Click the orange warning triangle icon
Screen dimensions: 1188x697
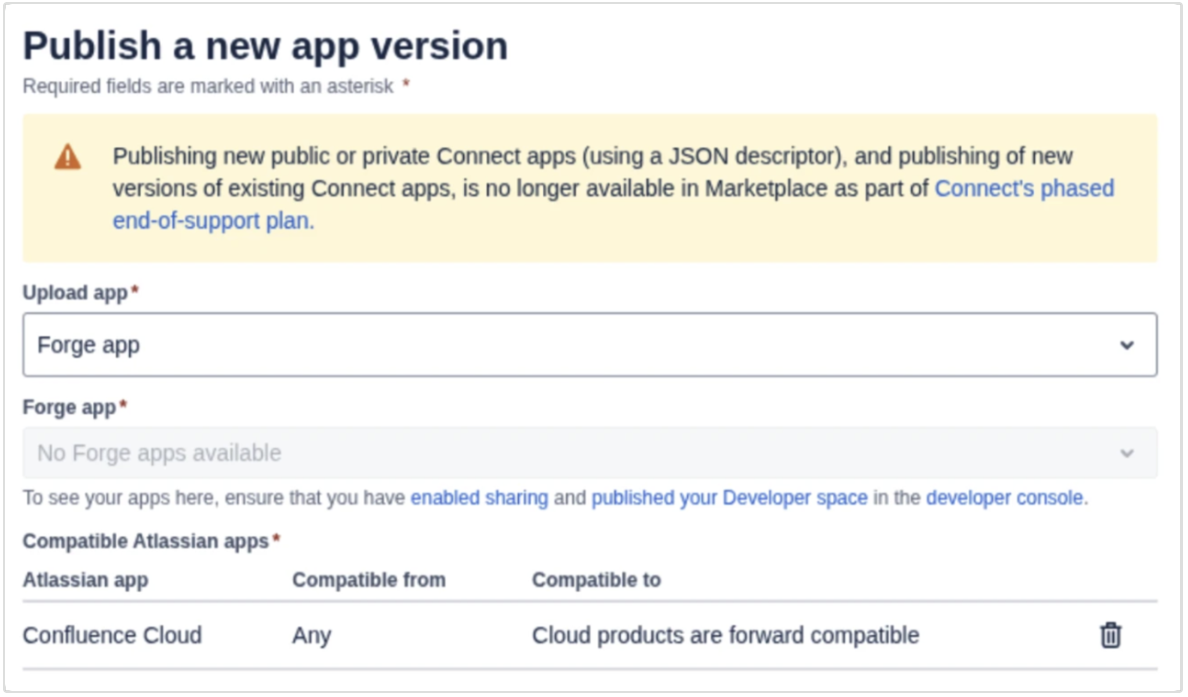click(x=67, y=157)
